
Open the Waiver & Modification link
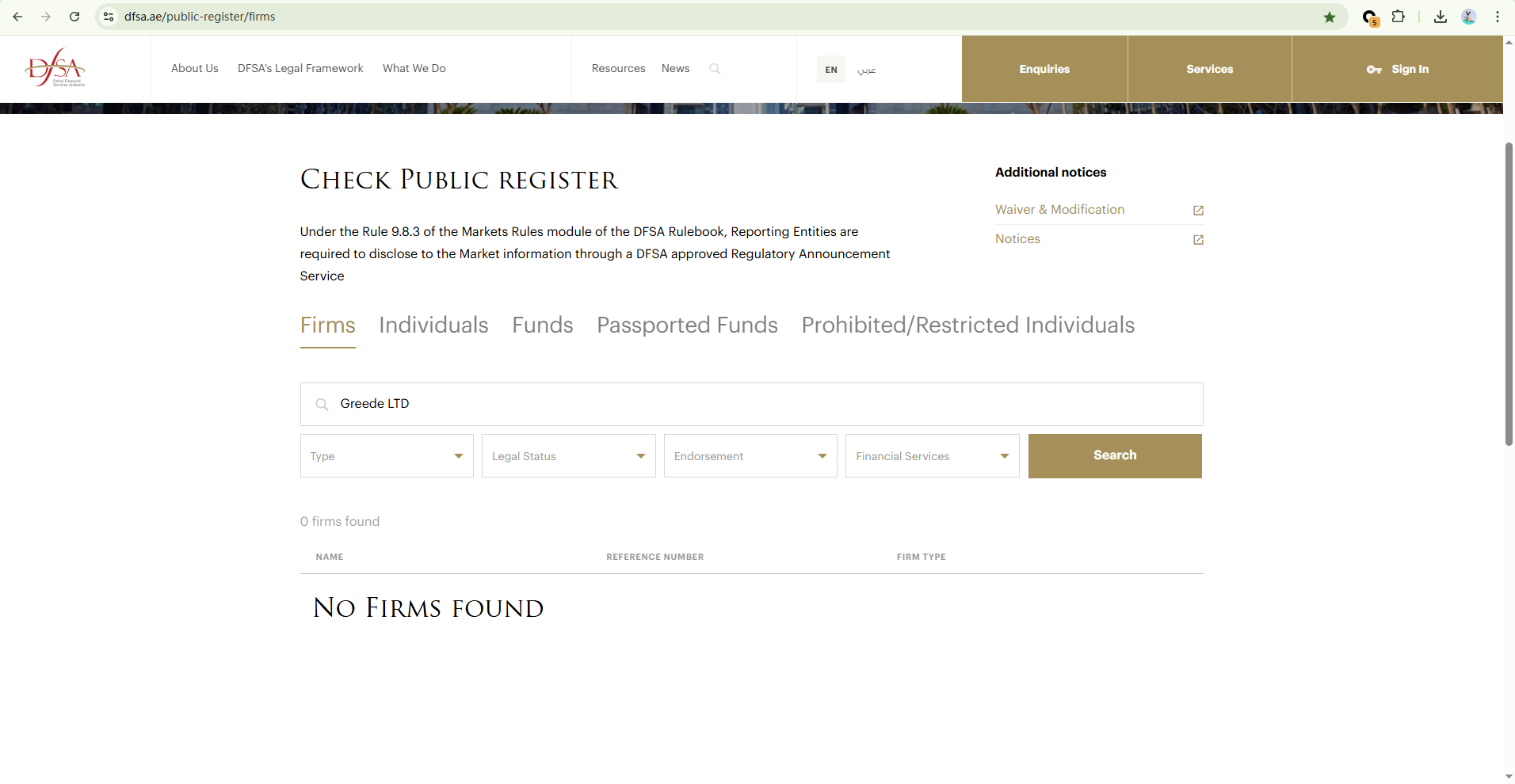coord(1060,210)
